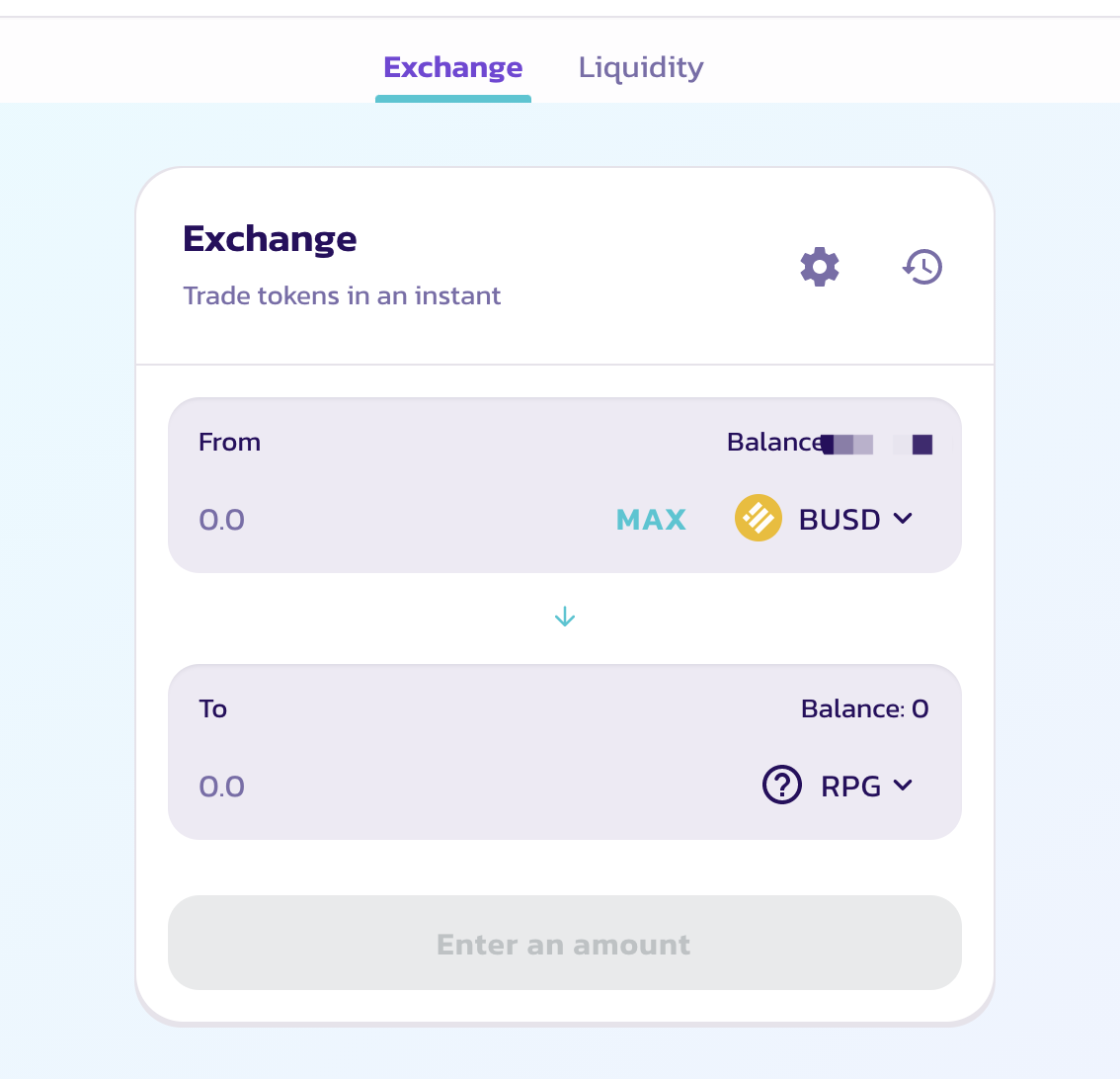Viewport: 1120px width, 1079px height.
Task: Expand the chevron next to RPG
Action: [x=903, y=785]
